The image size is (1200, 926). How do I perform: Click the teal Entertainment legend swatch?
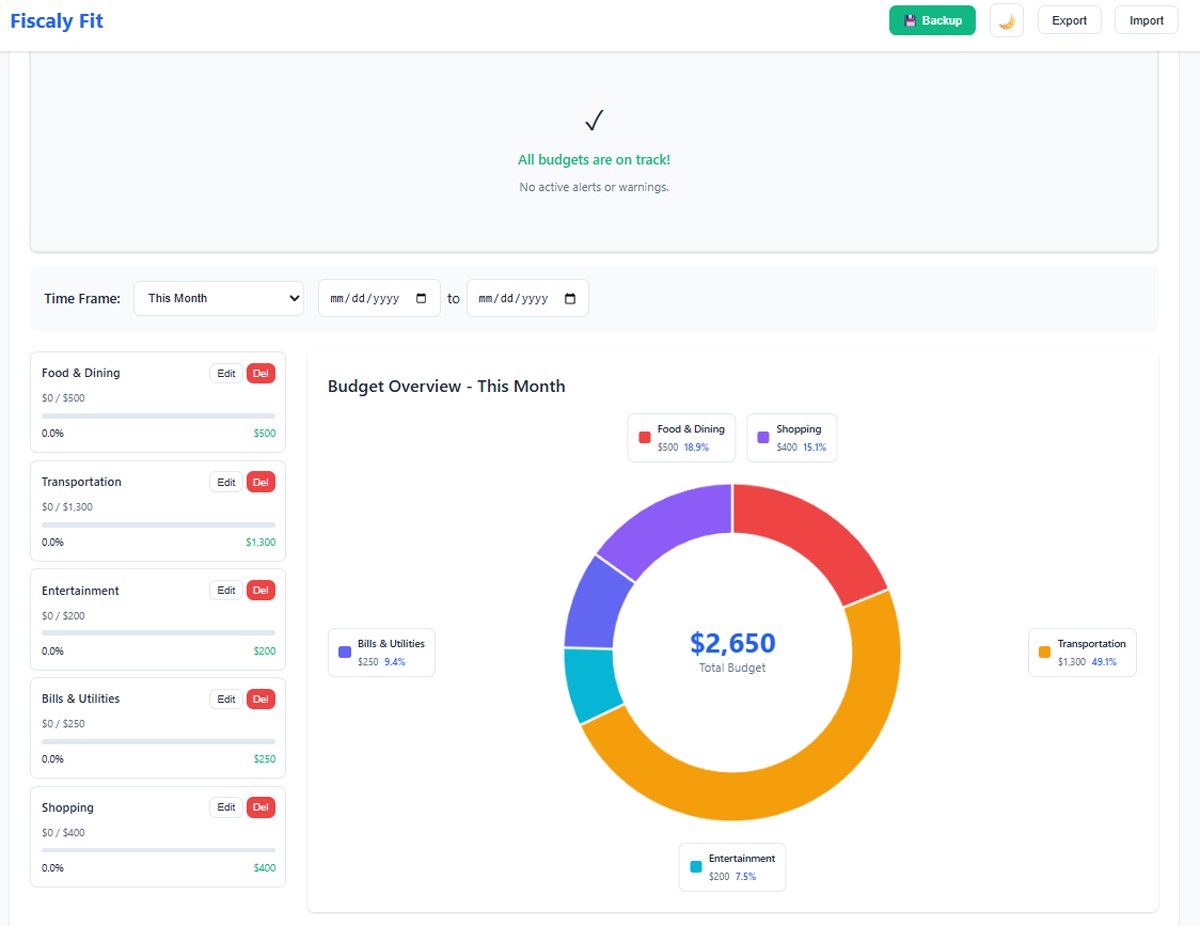[698, 866]
